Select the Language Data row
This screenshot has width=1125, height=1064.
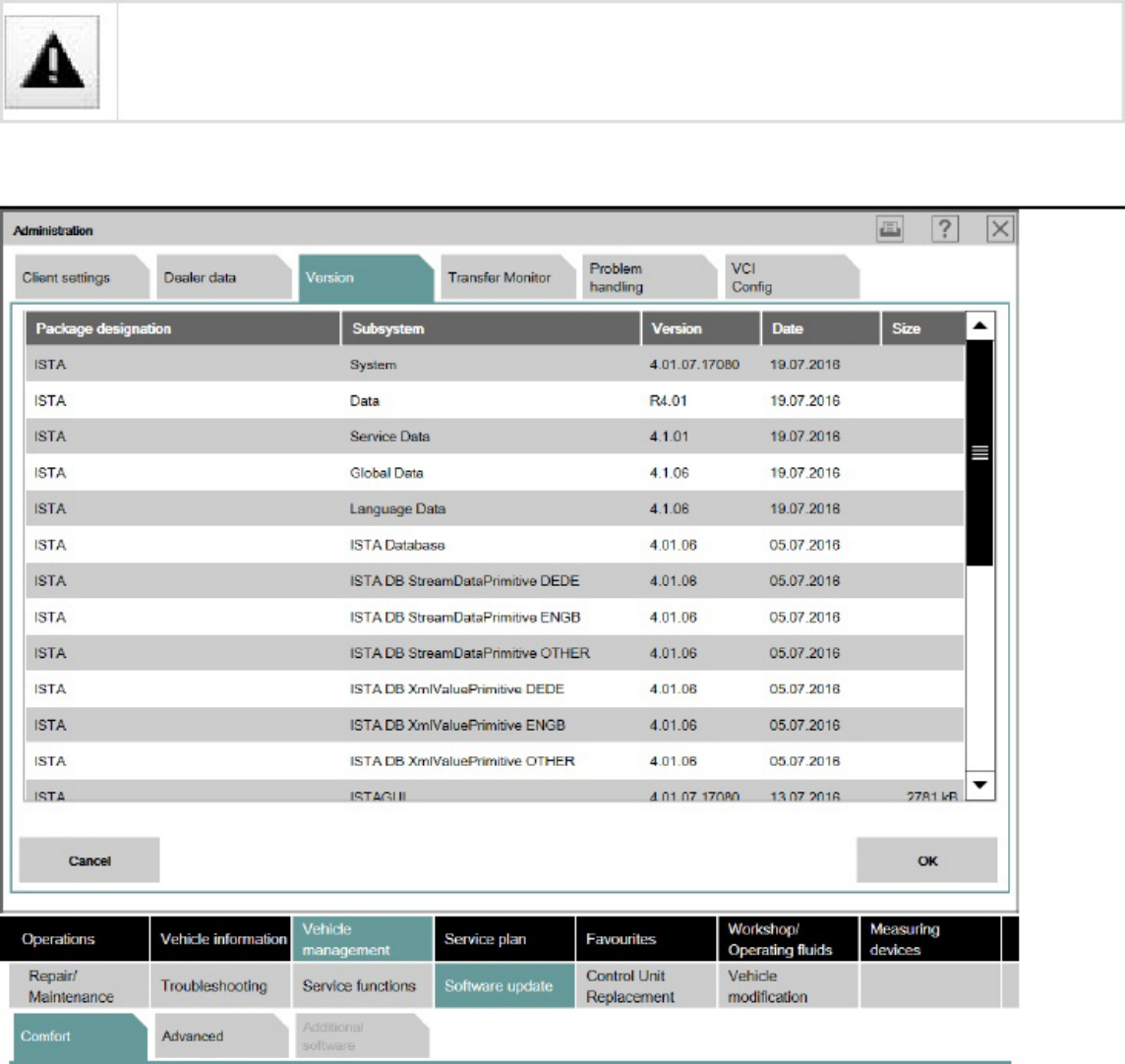point(495,508)
